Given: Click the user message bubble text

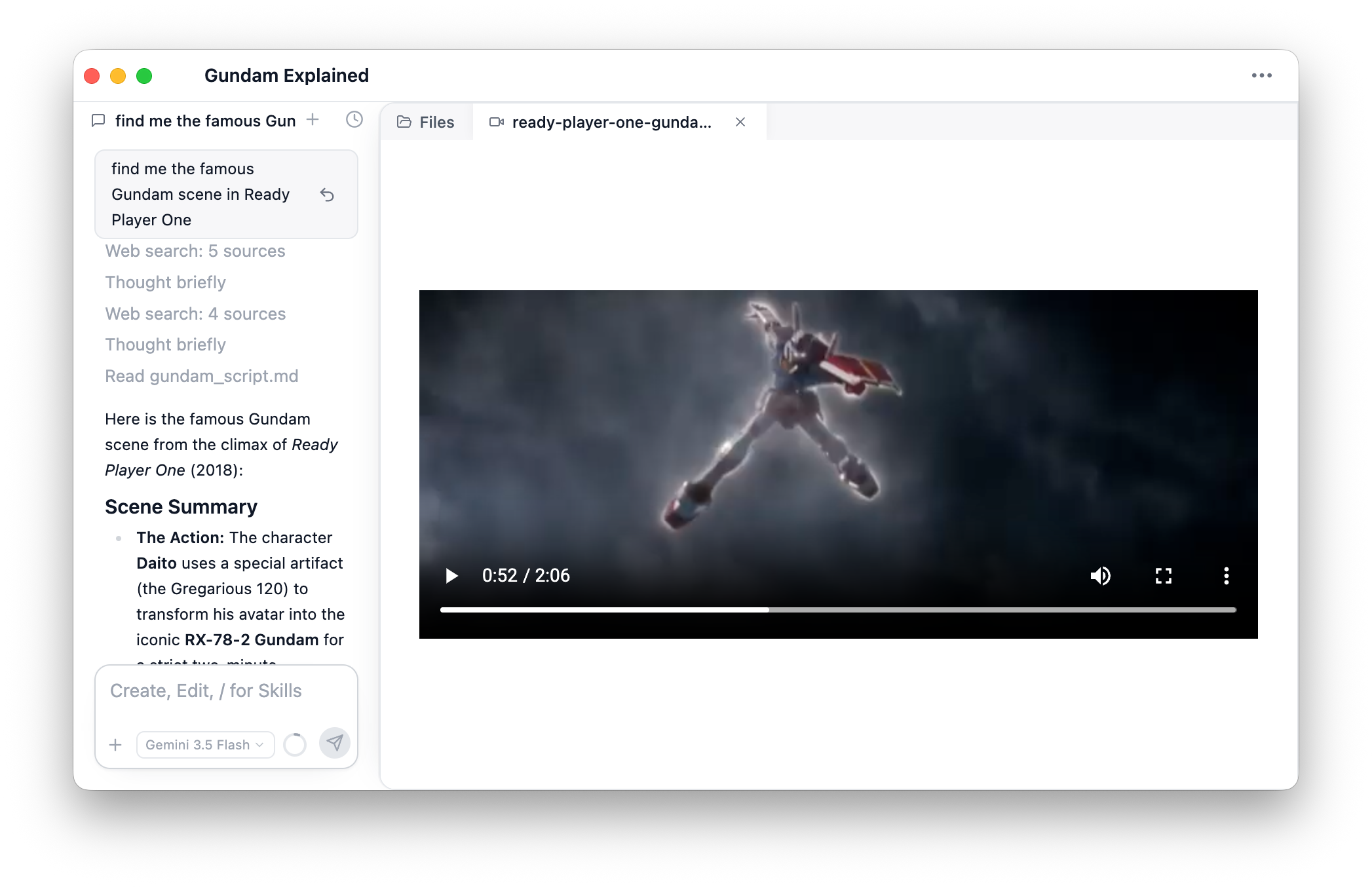Looking at the screenshot, I should (200, 195).
